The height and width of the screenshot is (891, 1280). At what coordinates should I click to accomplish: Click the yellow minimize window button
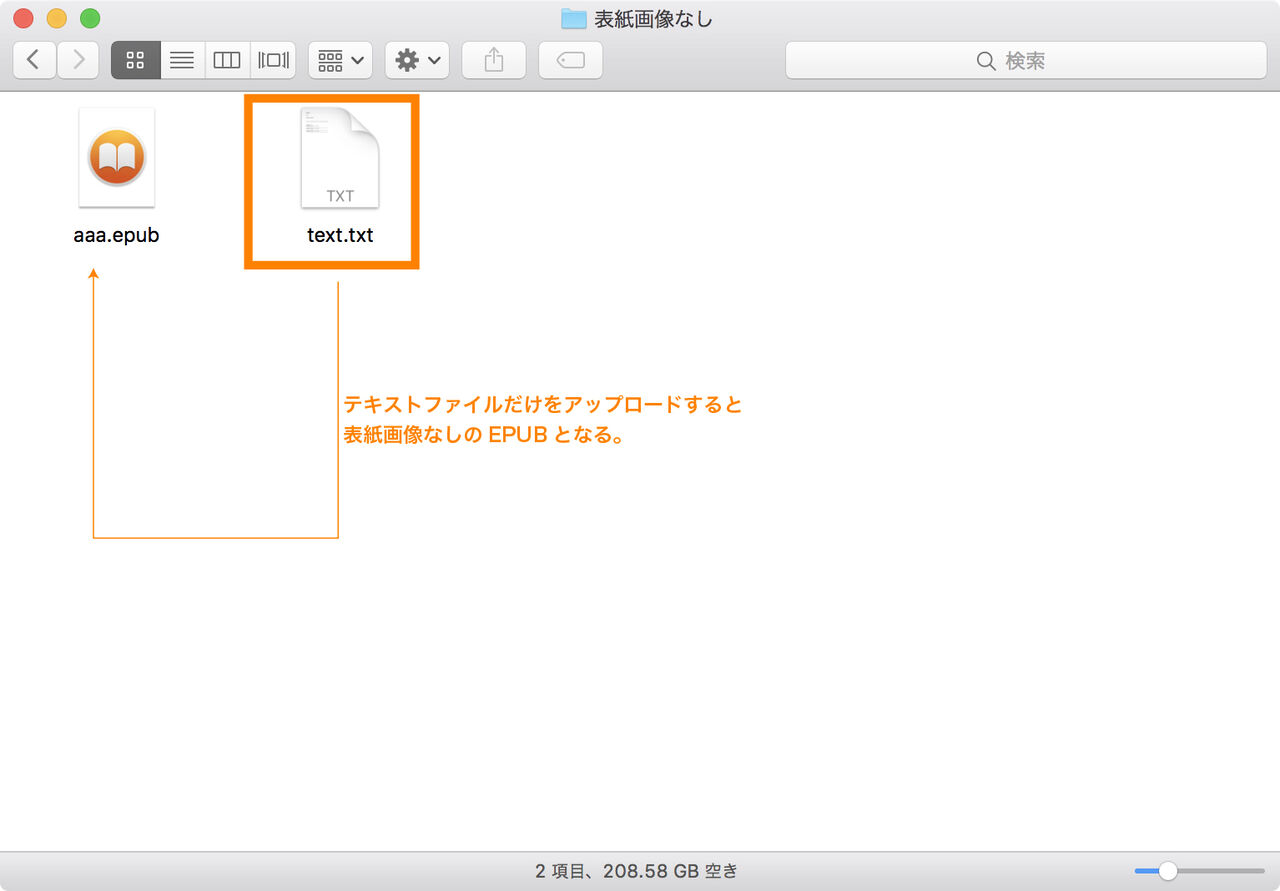[57, 18]
